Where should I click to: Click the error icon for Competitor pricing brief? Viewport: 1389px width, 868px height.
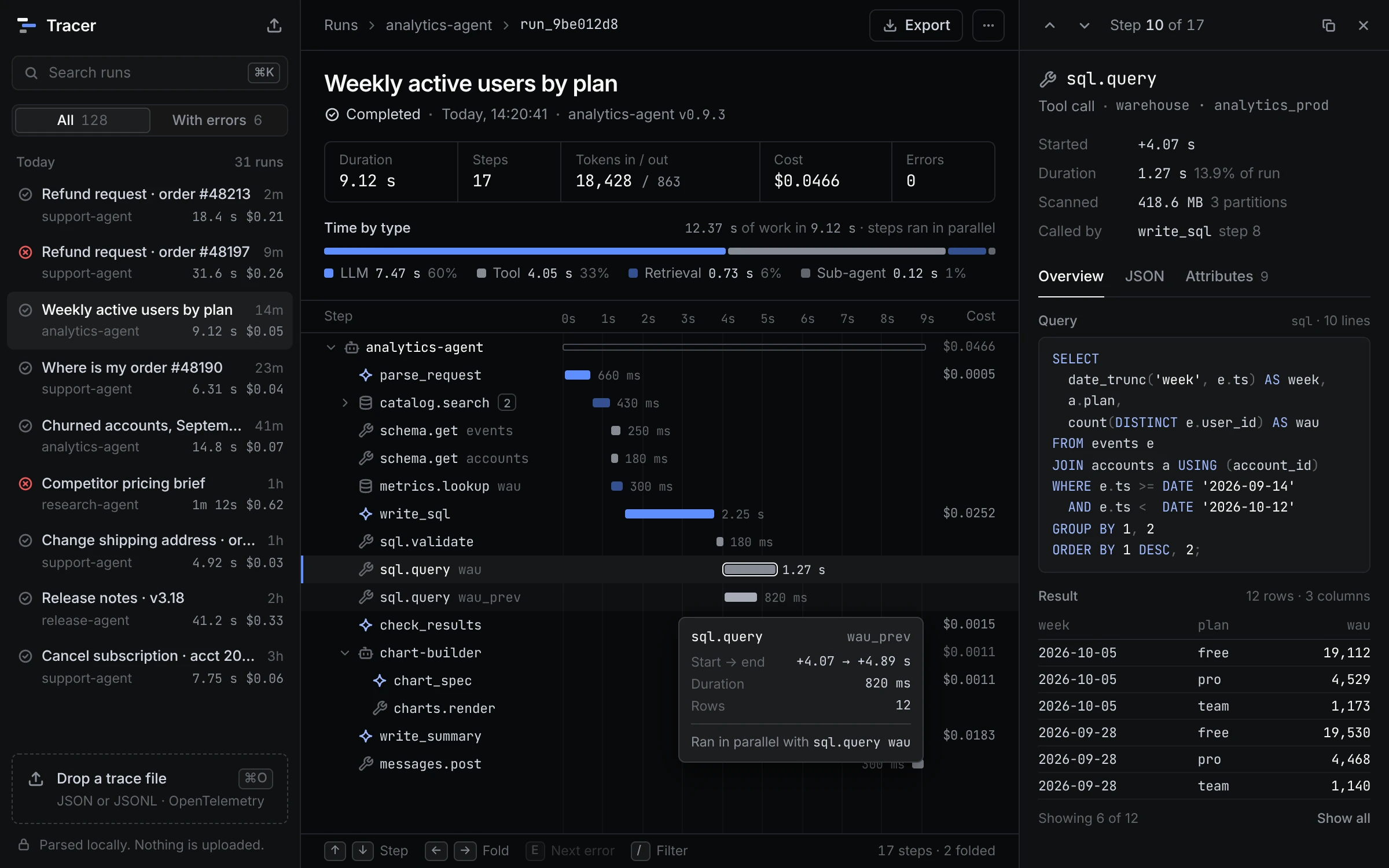(25, 484)
